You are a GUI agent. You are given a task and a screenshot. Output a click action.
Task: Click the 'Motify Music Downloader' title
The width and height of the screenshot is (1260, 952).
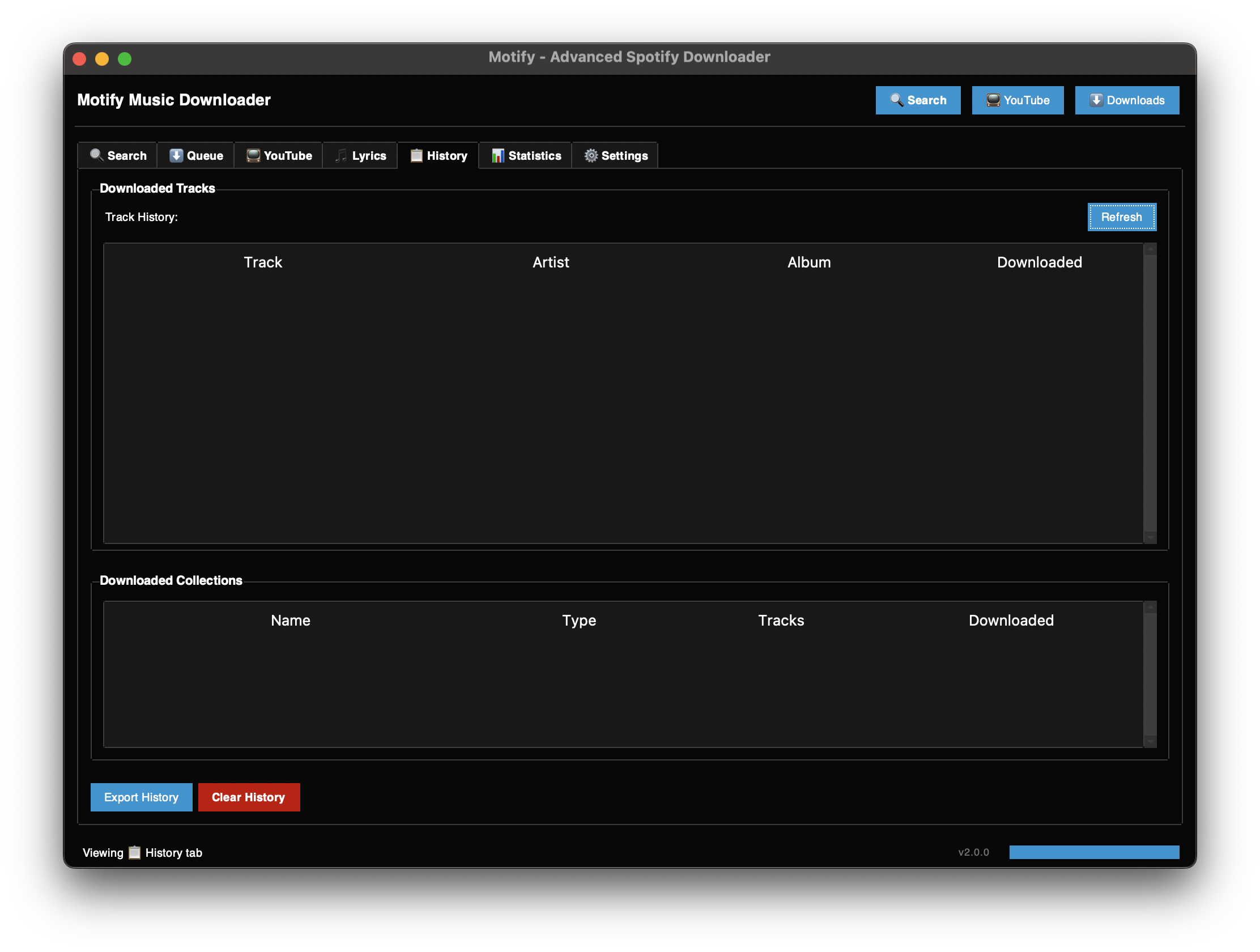(174, 100)
